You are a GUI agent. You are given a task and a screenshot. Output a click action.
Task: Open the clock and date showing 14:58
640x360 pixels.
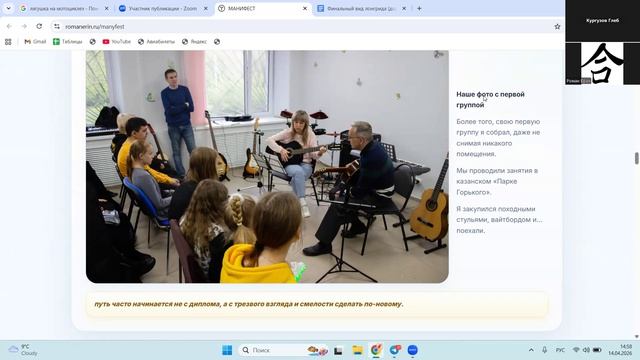coord(620,350)
